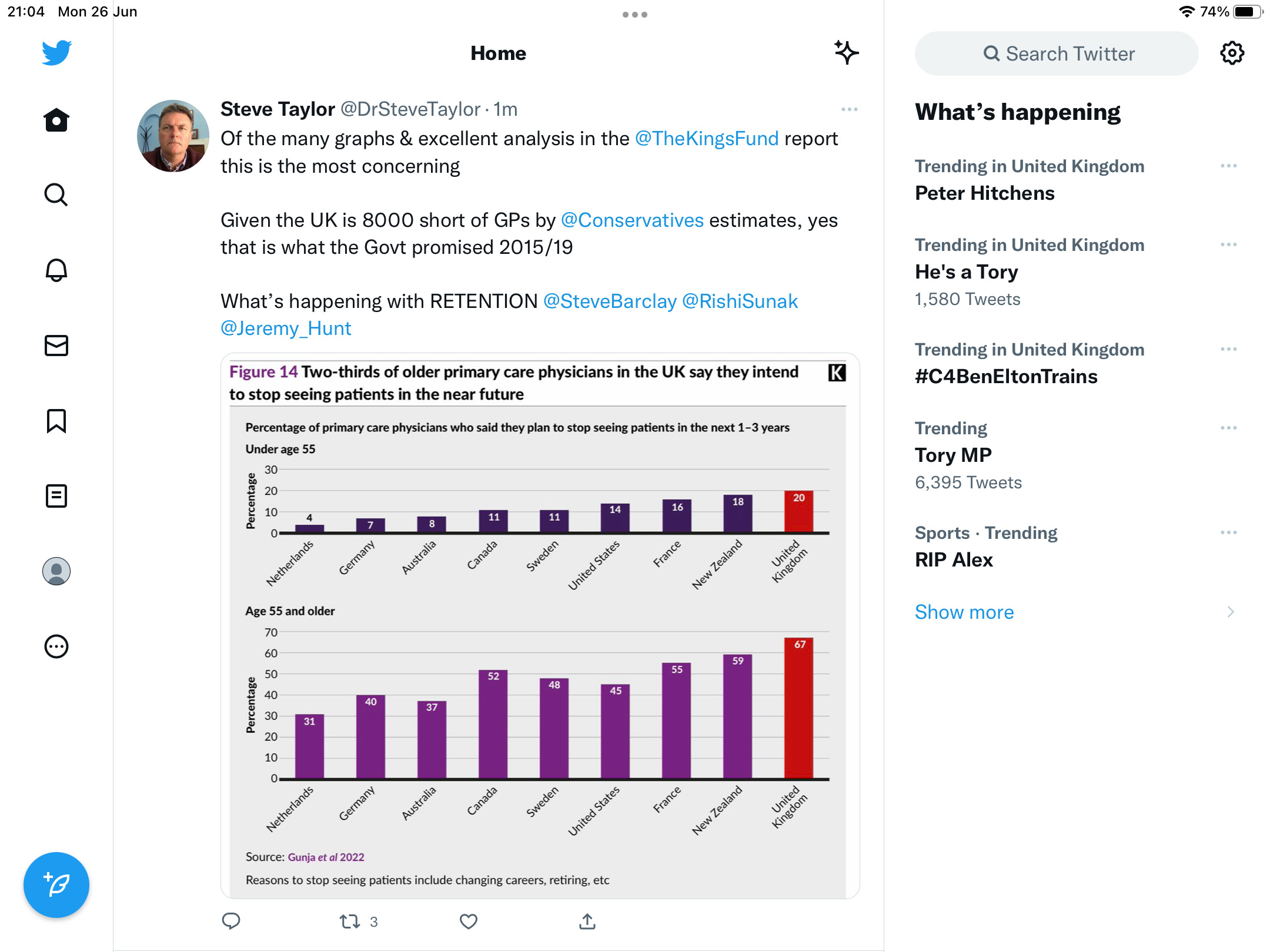Click the tweet timestamp 1m

(x=505, y=109)
